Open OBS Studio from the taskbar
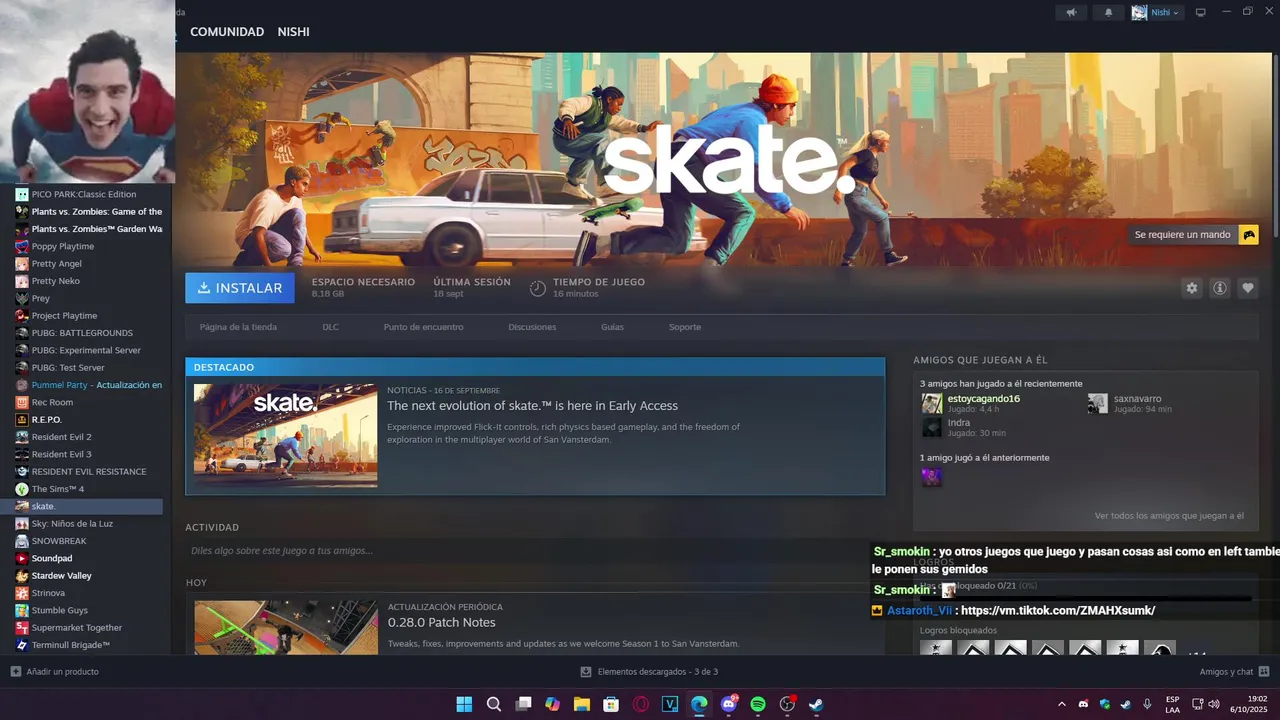The width and height of the screenshot is (1280, 720). coord(787,704)
